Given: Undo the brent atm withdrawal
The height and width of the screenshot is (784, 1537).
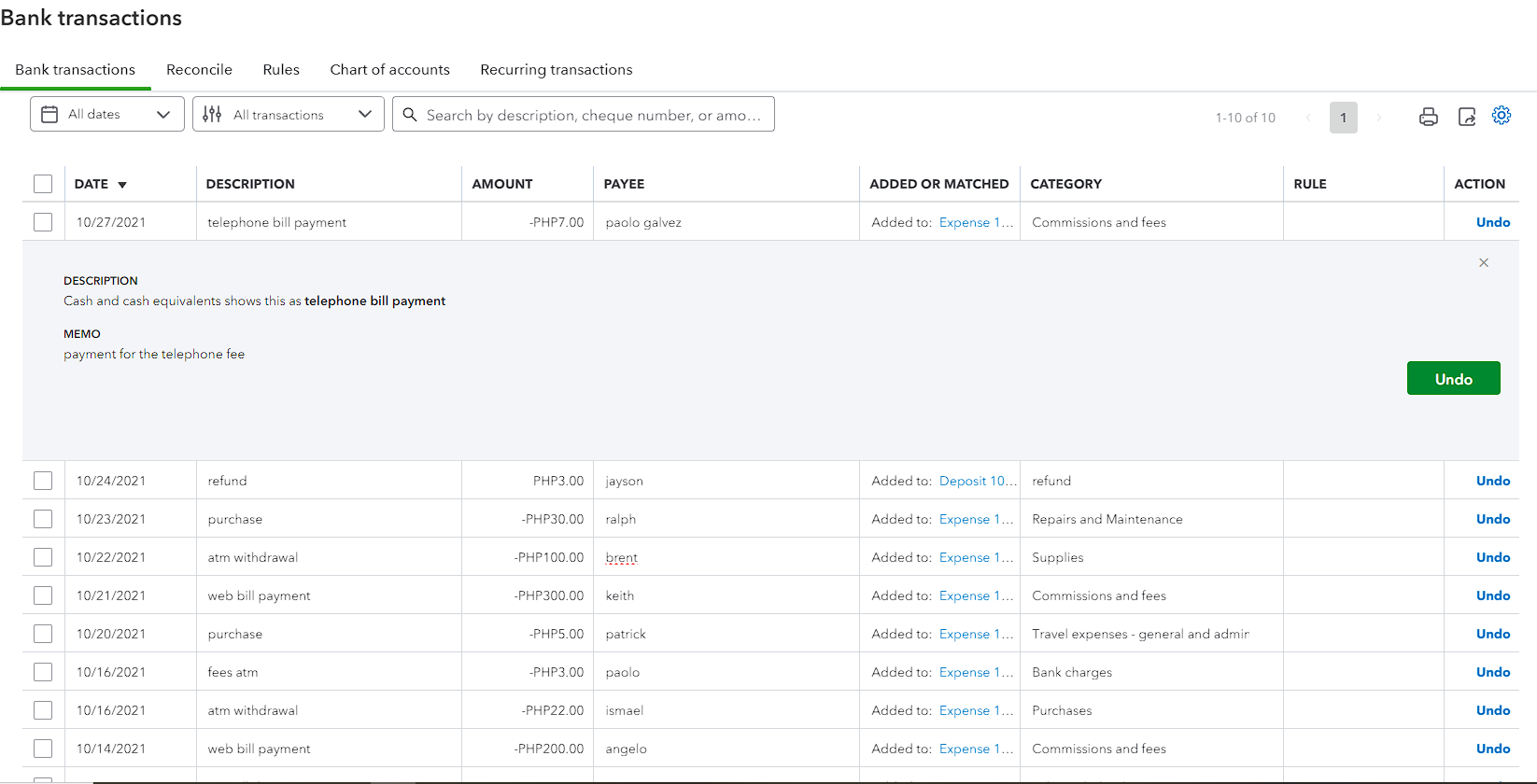Looking at the screenshot, I should click(1493, 557).
